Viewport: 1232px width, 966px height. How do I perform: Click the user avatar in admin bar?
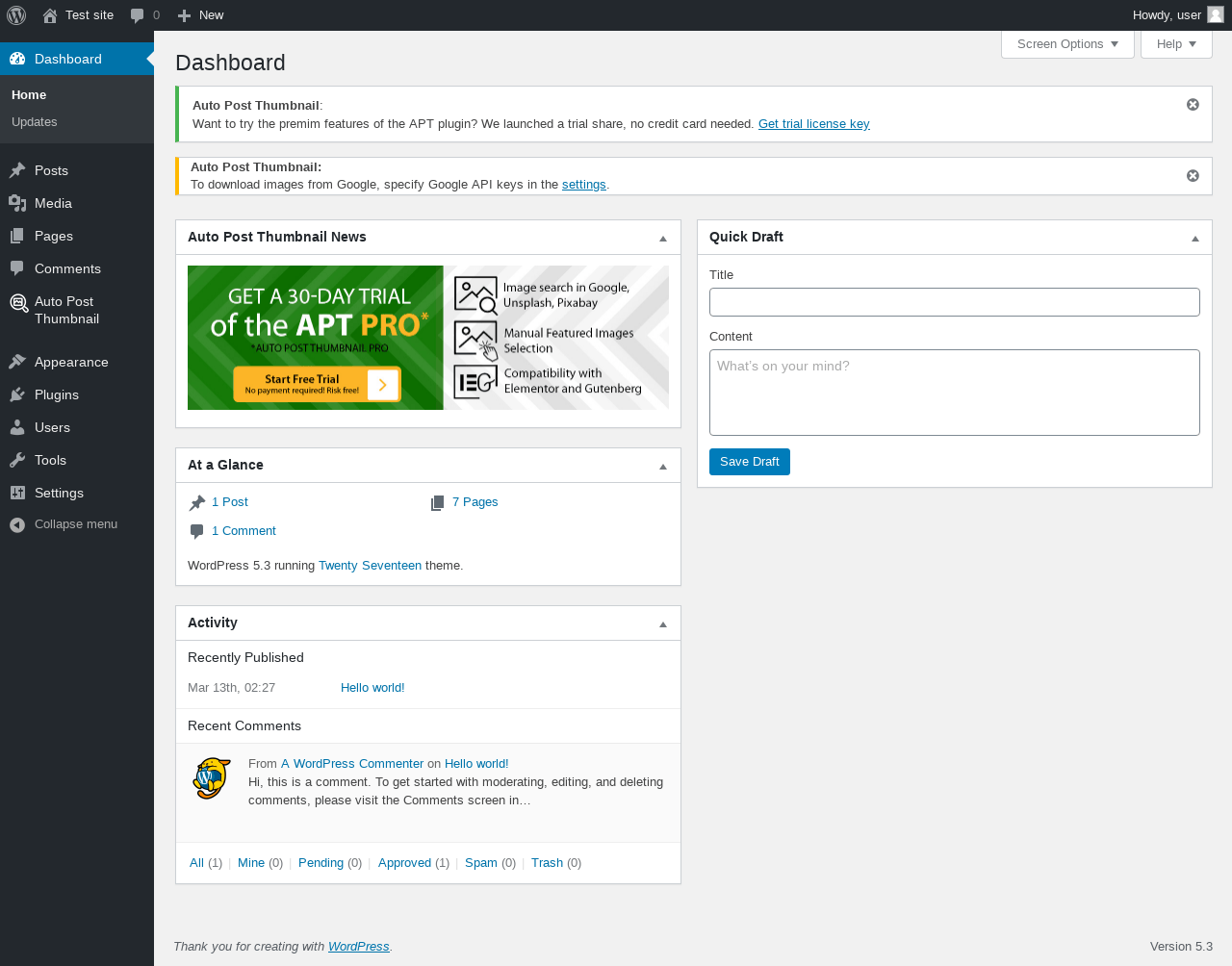(x=1216, y=14)
